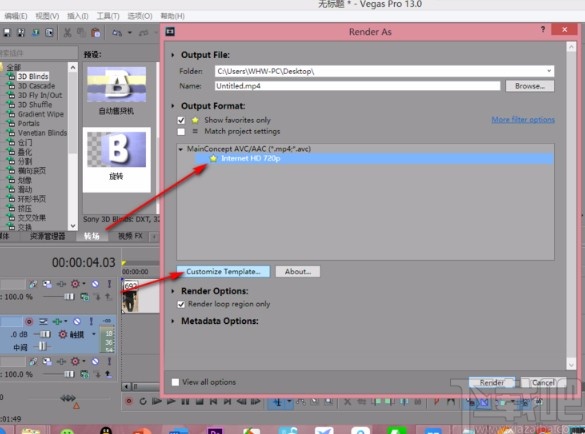Open the Folder path dropdown
Screen dimensions: 585x434
[549, 71]
